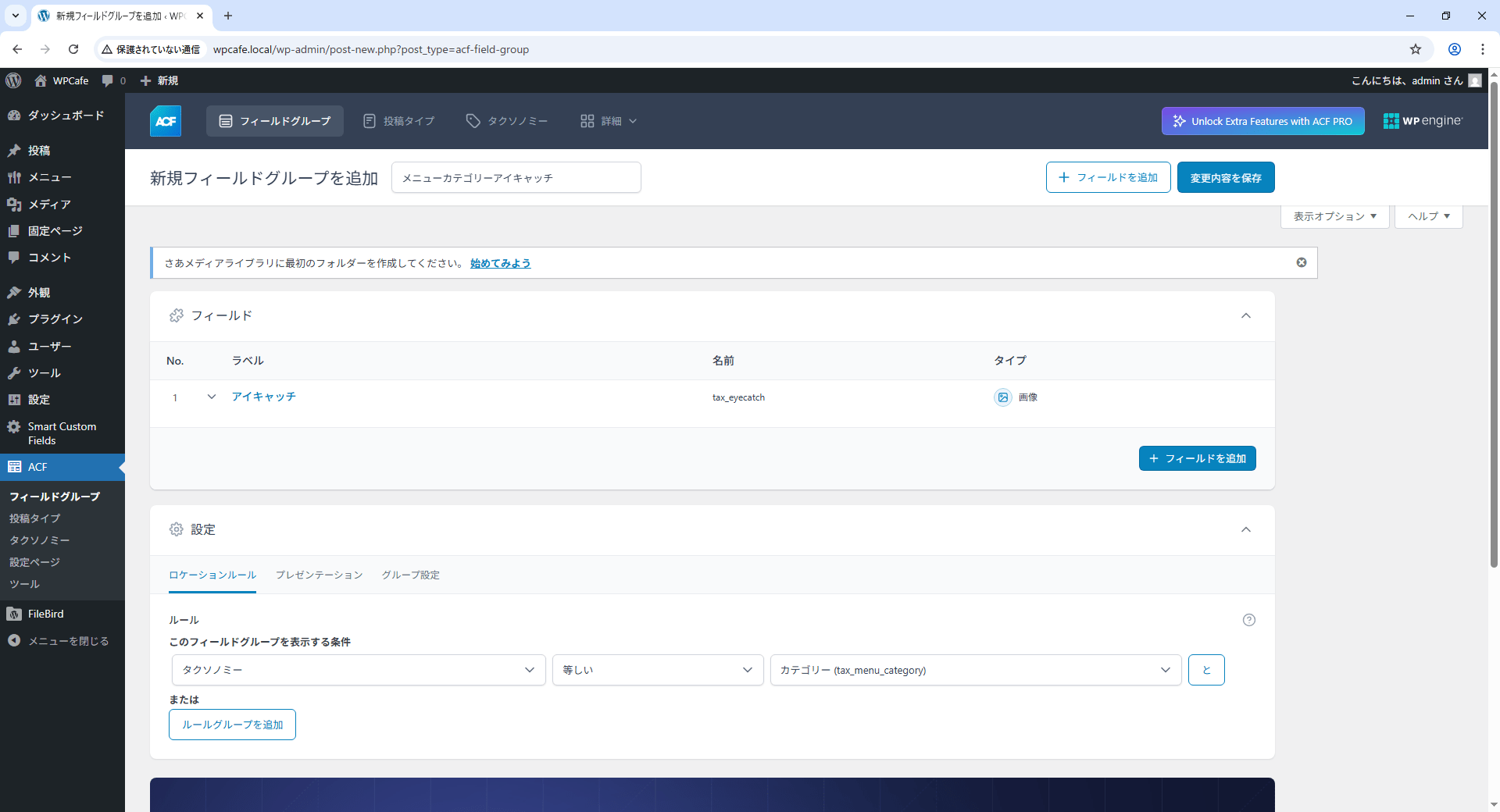Switch to the グループ設定 tab

pos(410,575)
